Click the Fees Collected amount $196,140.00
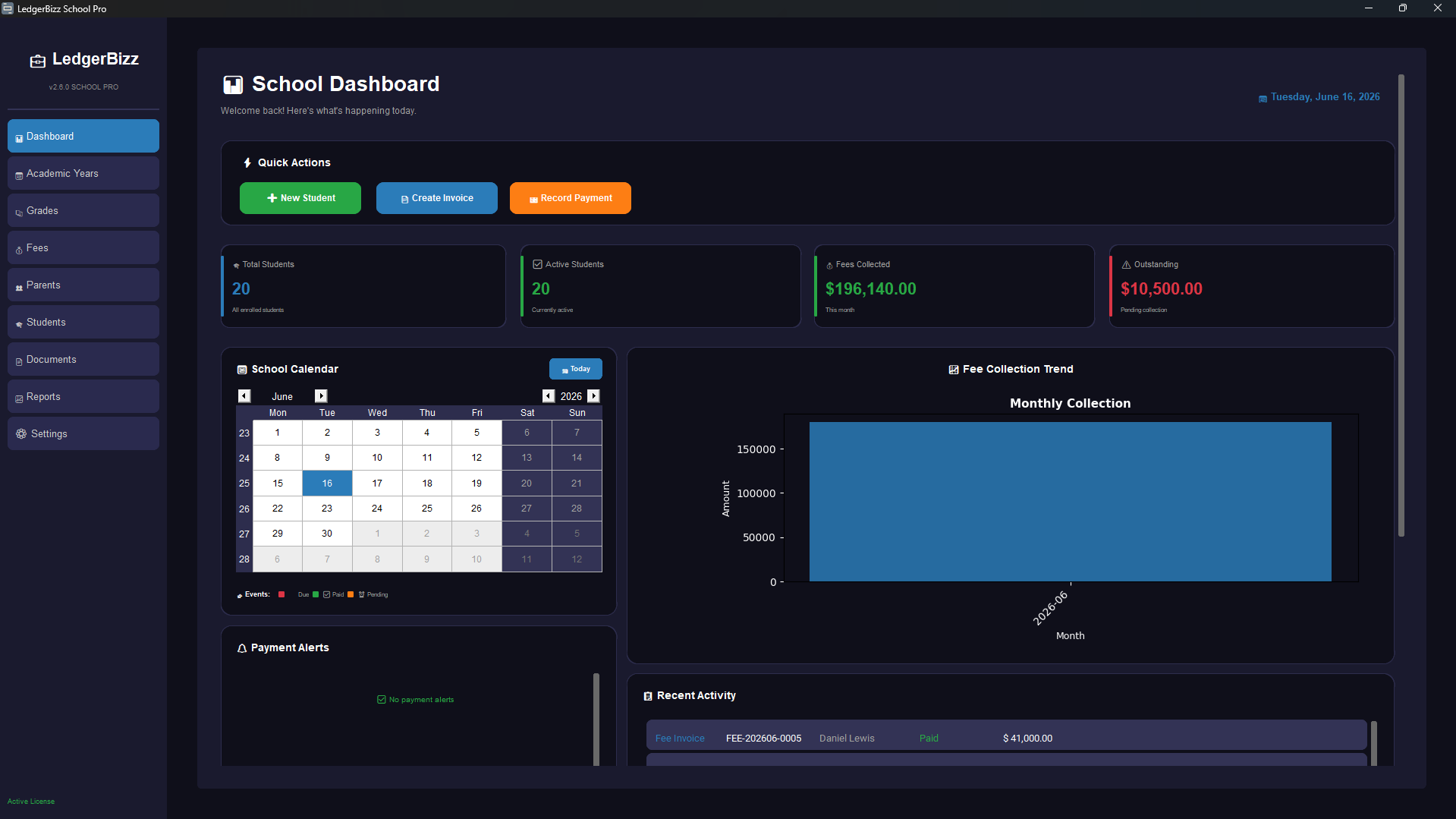Viewport: 1456px width, 819px height. 871,288
